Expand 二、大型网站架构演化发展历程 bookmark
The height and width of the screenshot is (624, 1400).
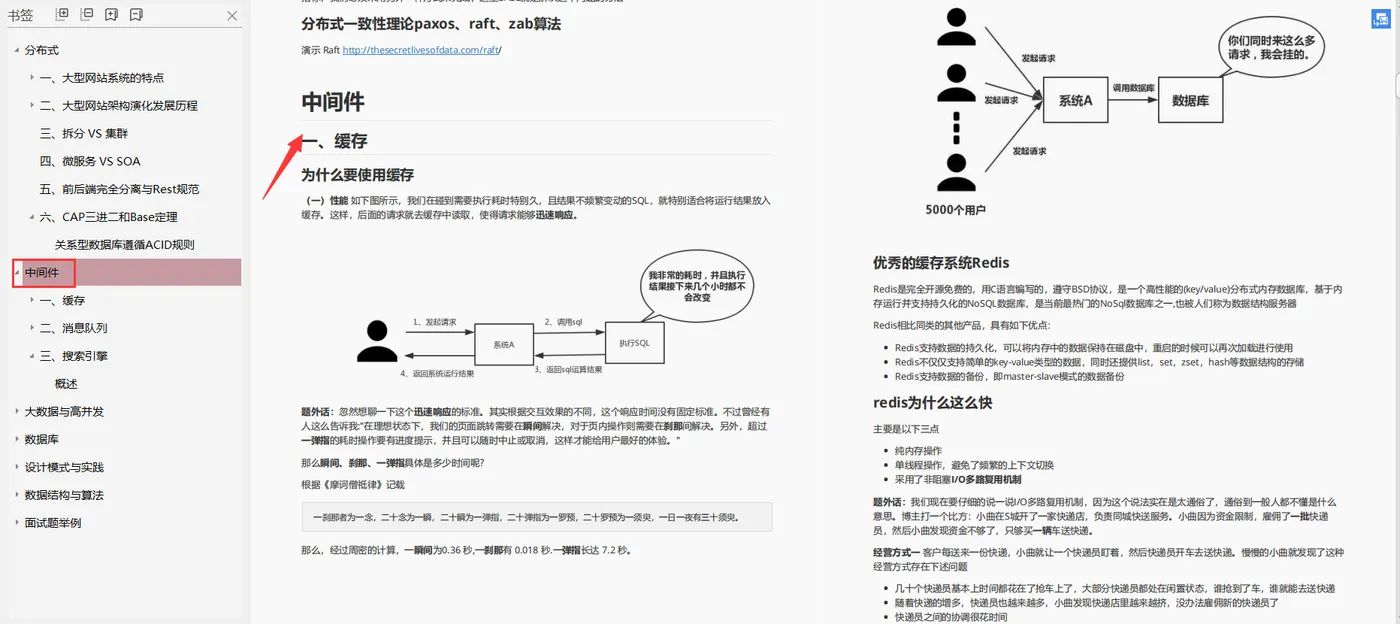(x=33, y=106)
